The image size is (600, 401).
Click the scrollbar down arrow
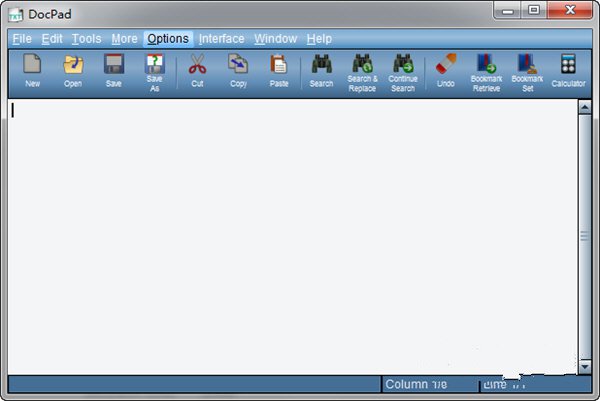pos(585,367)
